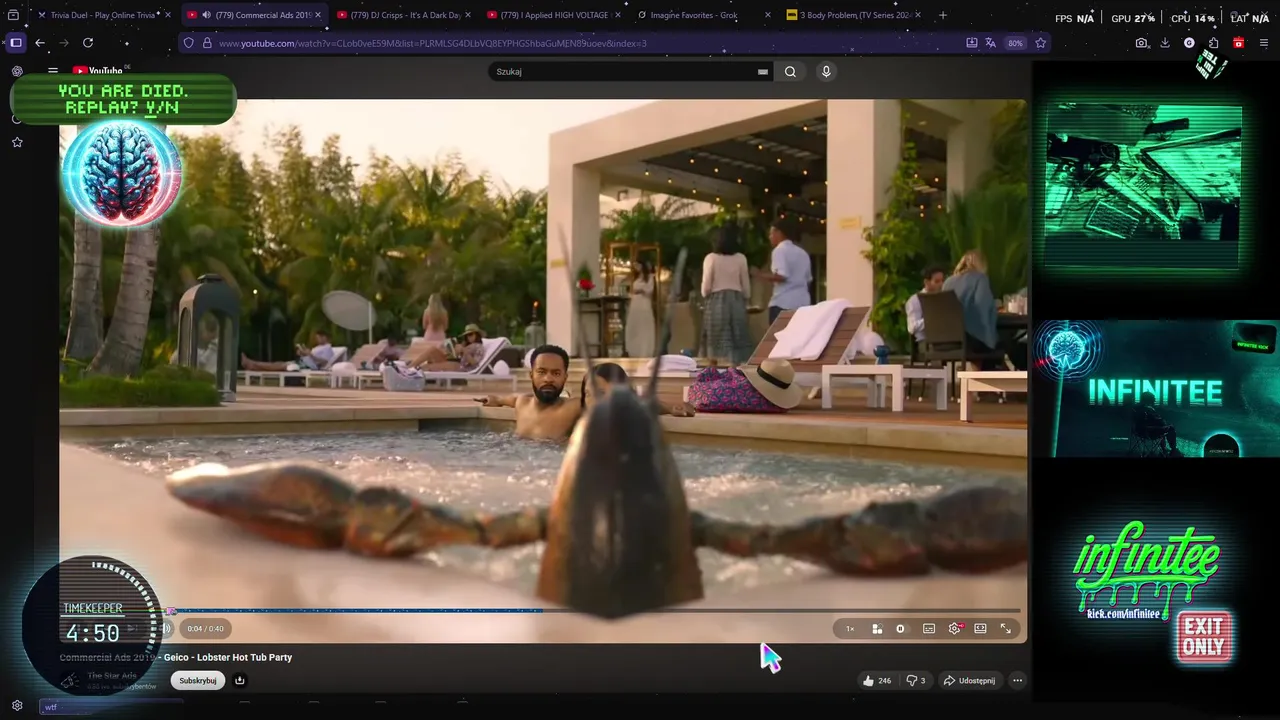Switch to 3 Body Problem TV Series tab
Viewport: 1280px width, 720px height.
click(x=854, y=15)
